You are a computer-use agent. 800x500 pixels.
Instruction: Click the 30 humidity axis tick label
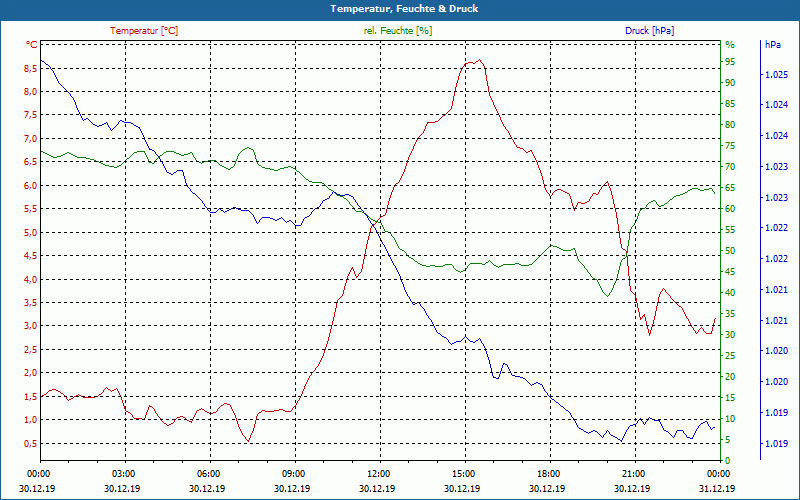730,335
